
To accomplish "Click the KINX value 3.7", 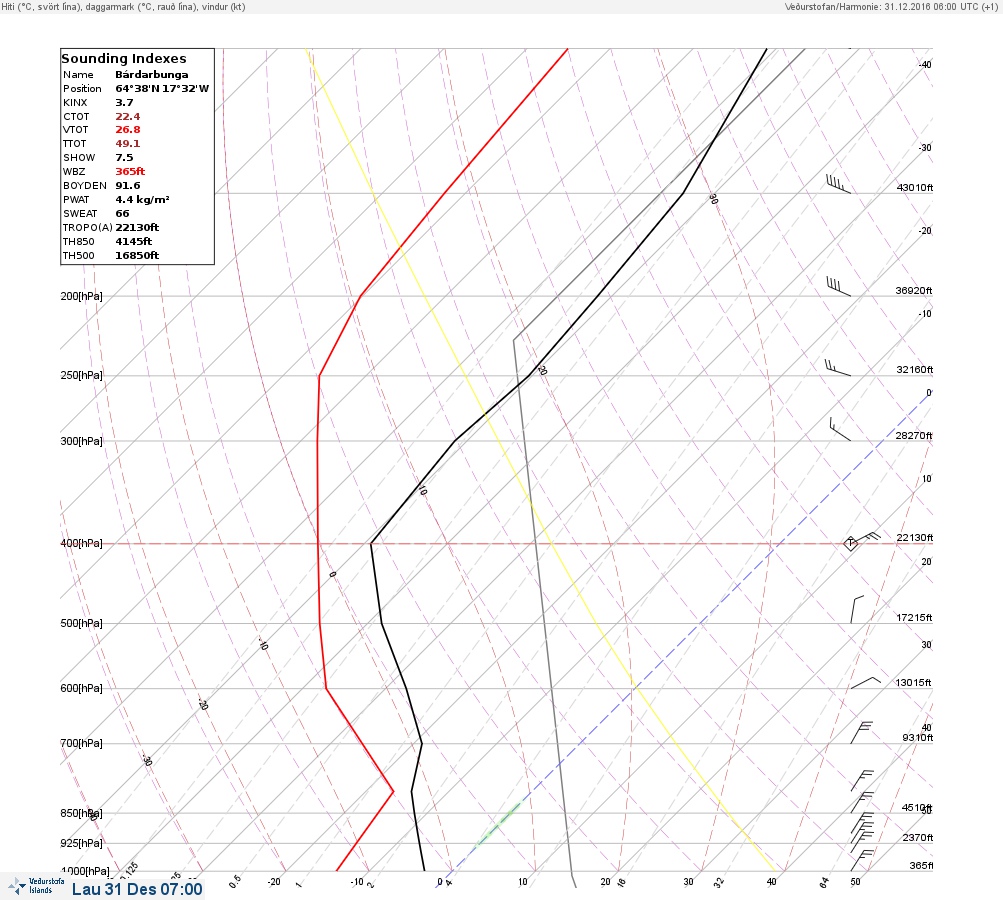I will pos(124,102).
